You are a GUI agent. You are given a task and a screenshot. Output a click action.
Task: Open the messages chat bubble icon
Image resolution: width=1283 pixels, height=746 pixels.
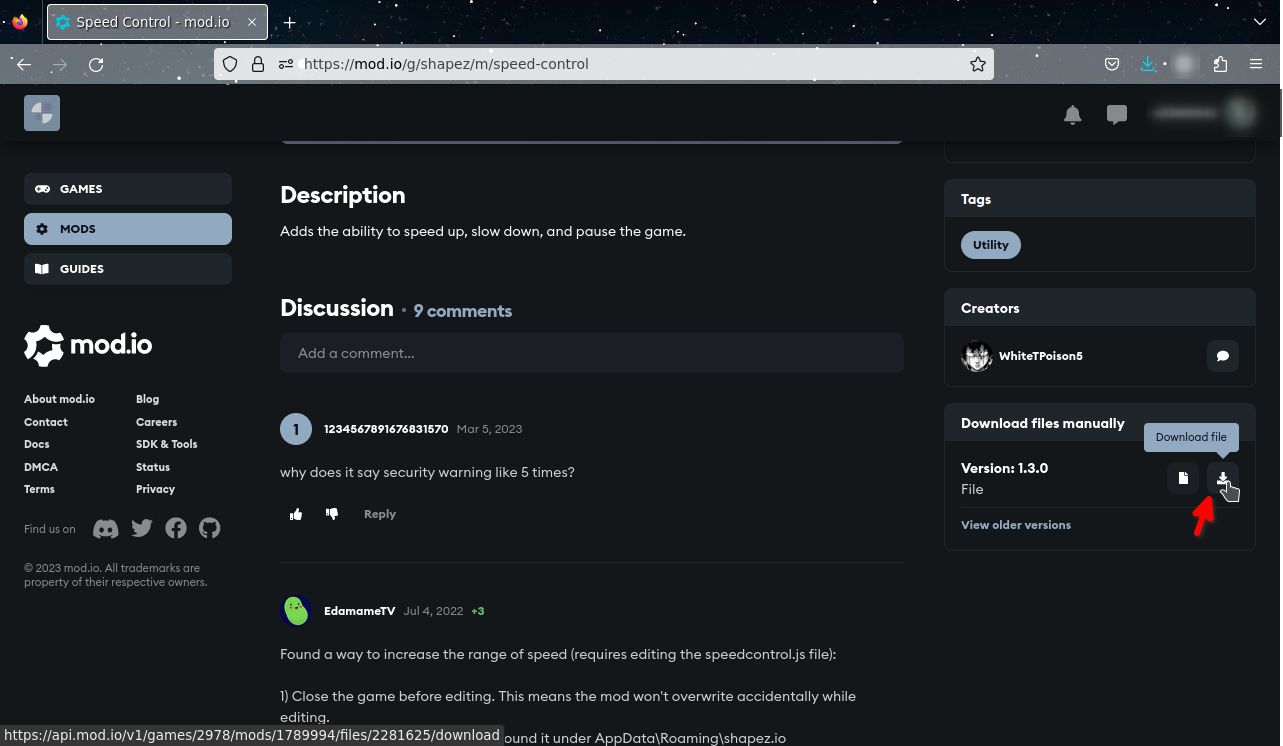pos(1117,115)
